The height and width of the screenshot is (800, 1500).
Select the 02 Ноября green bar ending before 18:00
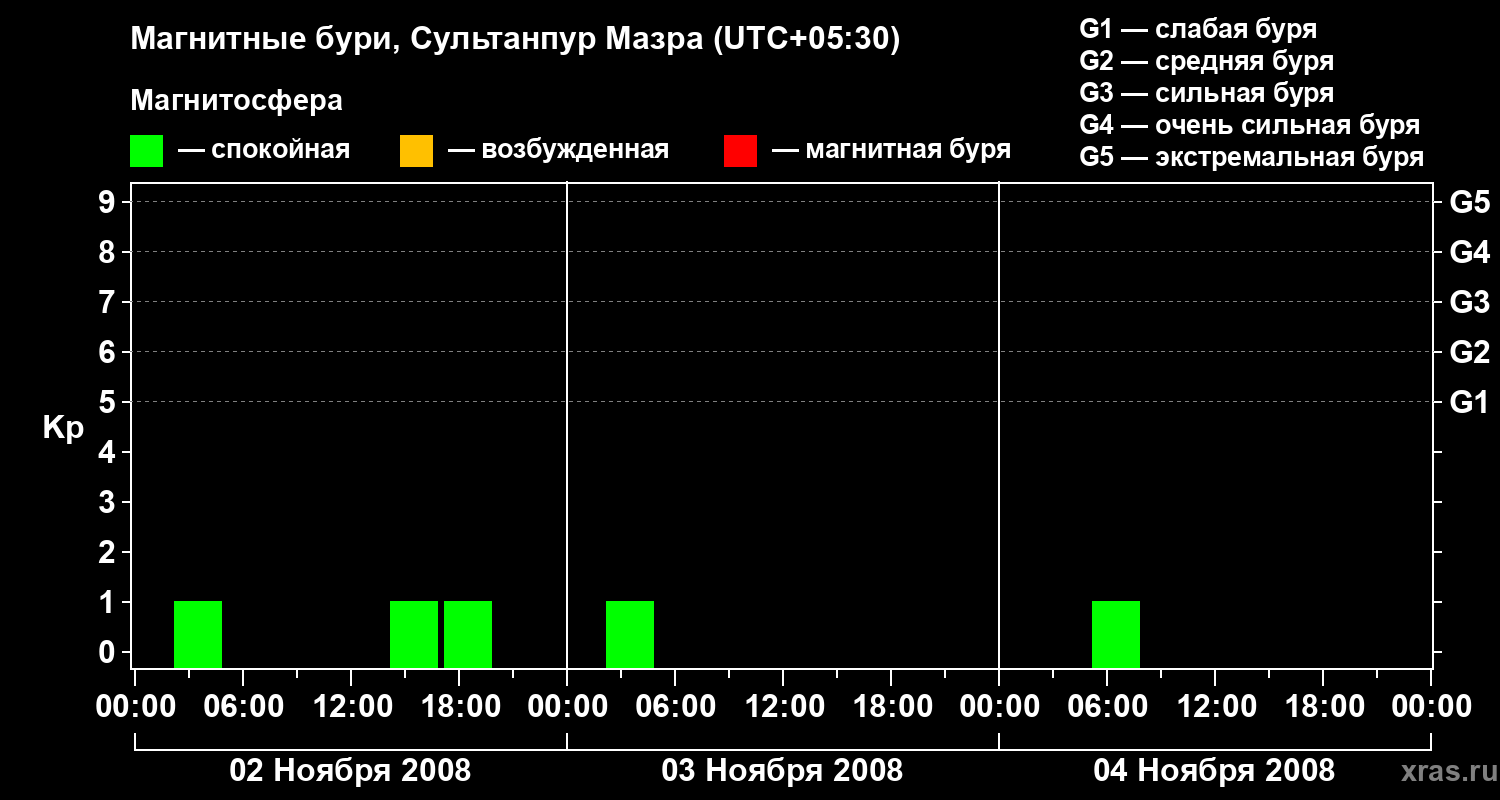tap(414, 634)
